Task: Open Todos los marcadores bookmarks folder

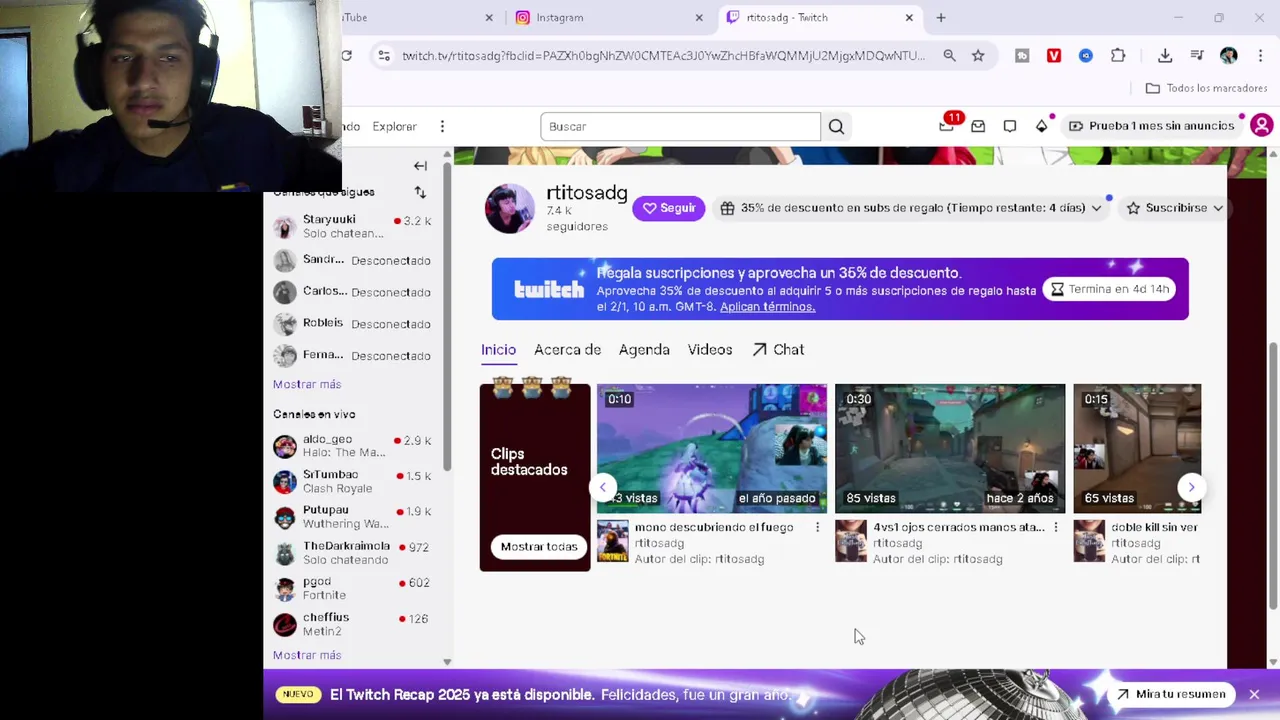Action: coord(1206,88)
